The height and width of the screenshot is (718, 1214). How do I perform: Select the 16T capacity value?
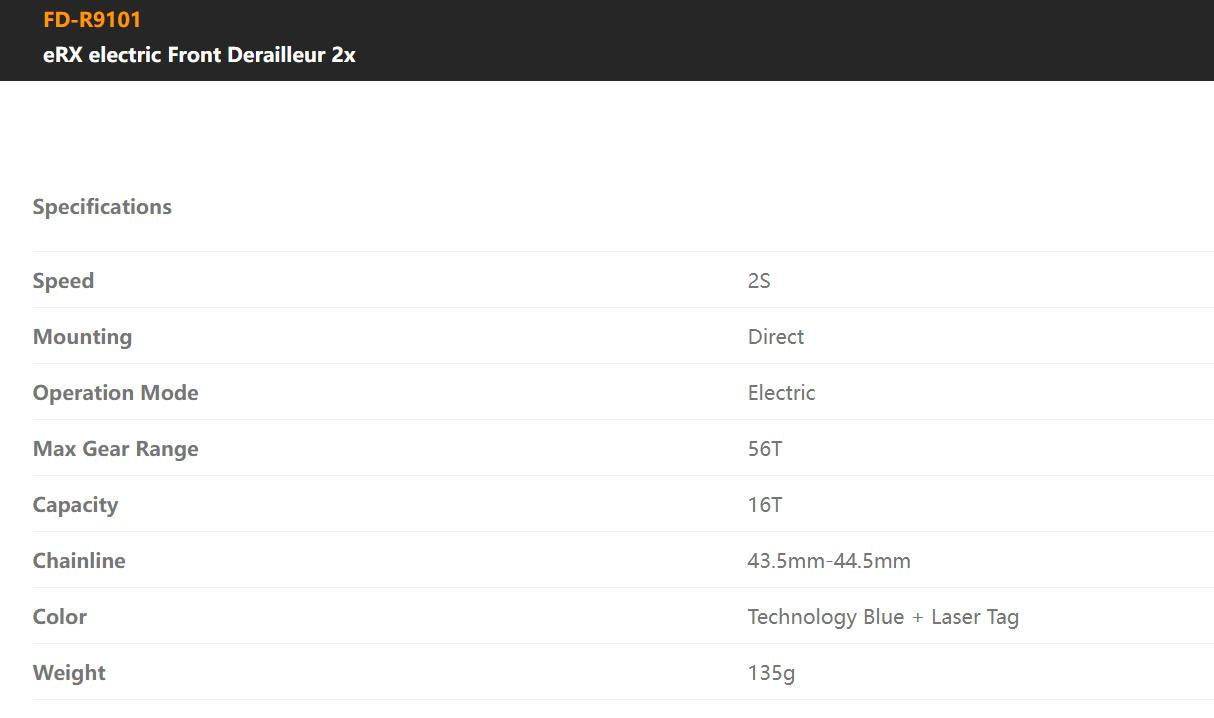coord(764,505)
